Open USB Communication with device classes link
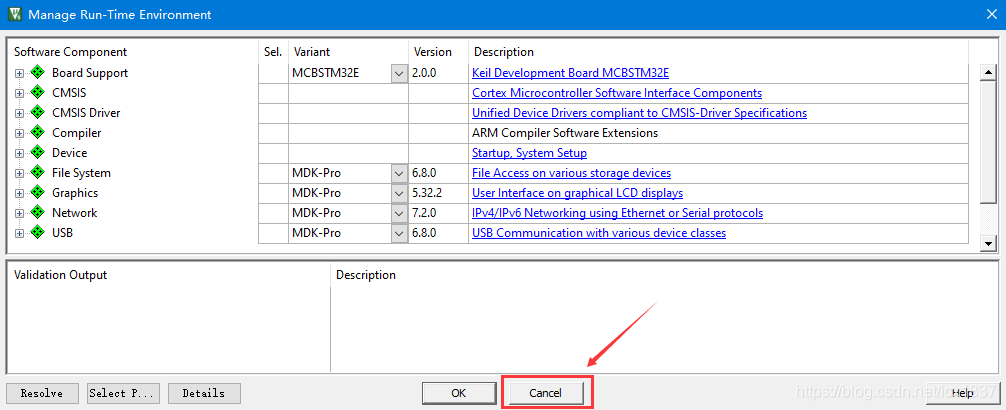This screenshot has width=1006, height=410. tap(599, 232)
